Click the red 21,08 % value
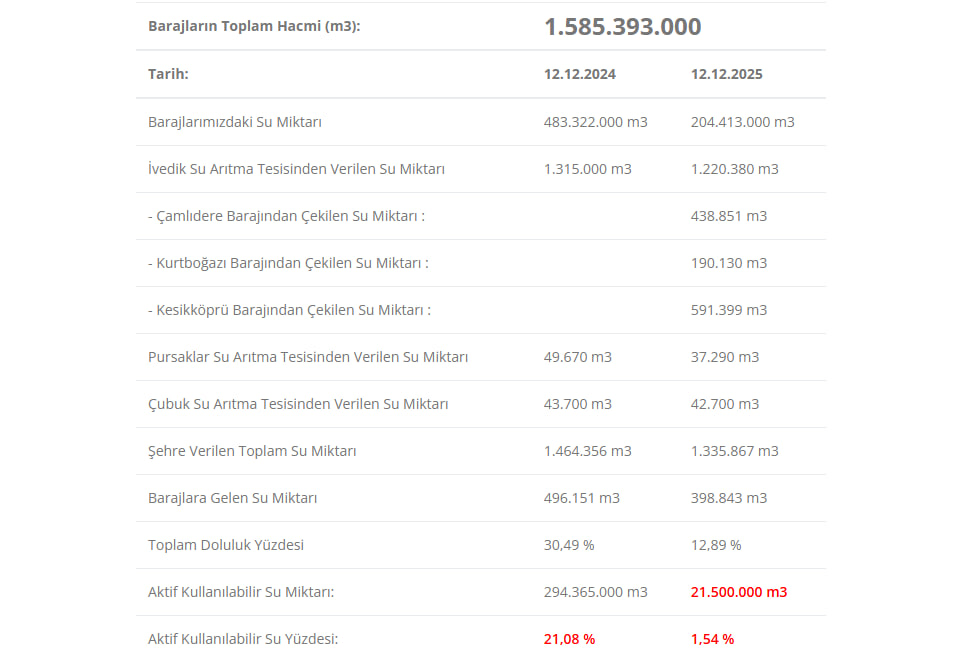966x663 pixels. 569,639
